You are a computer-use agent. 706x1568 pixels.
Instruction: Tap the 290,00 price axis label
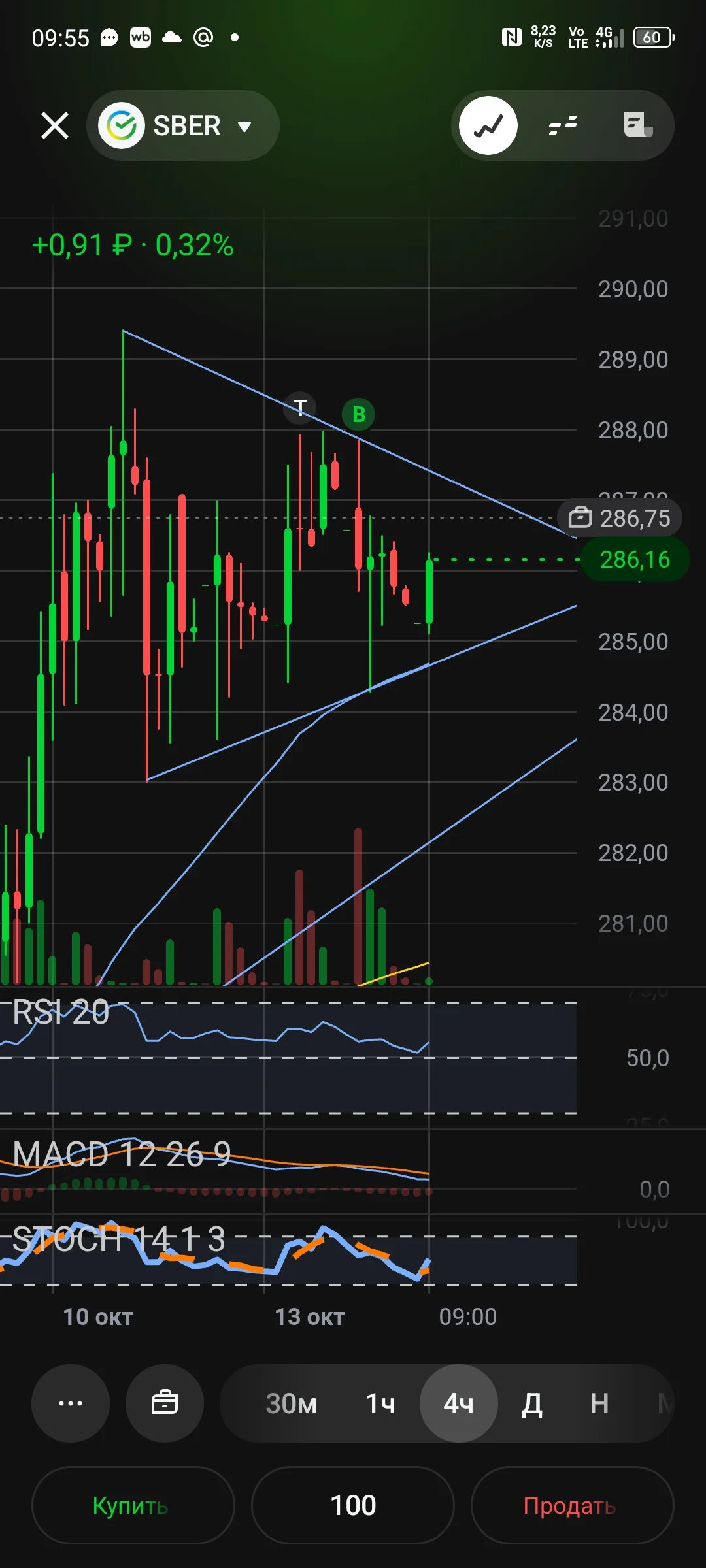tap(633, 289)
